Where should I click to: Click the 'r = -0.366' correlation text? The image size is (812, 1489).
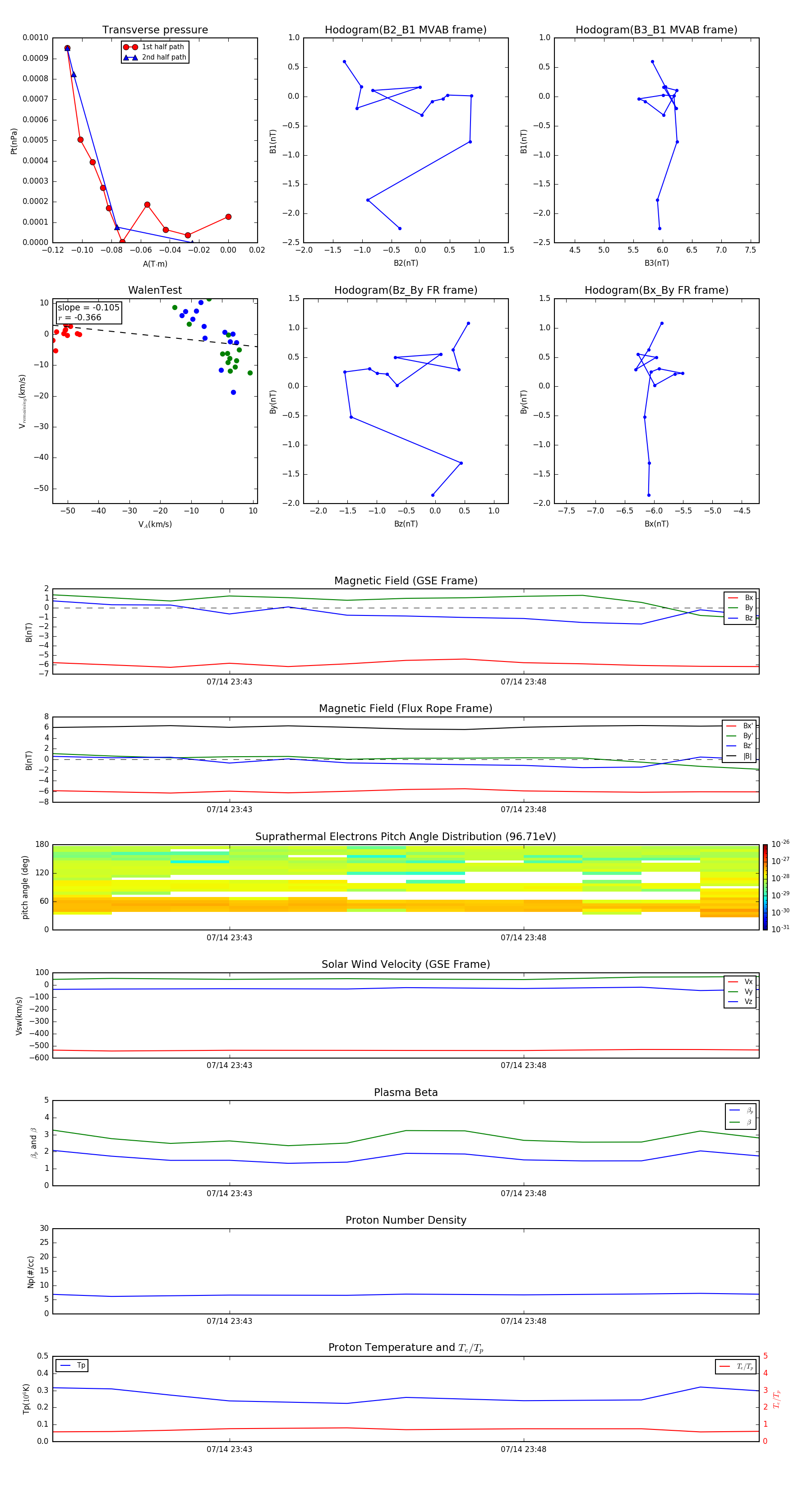80,317
